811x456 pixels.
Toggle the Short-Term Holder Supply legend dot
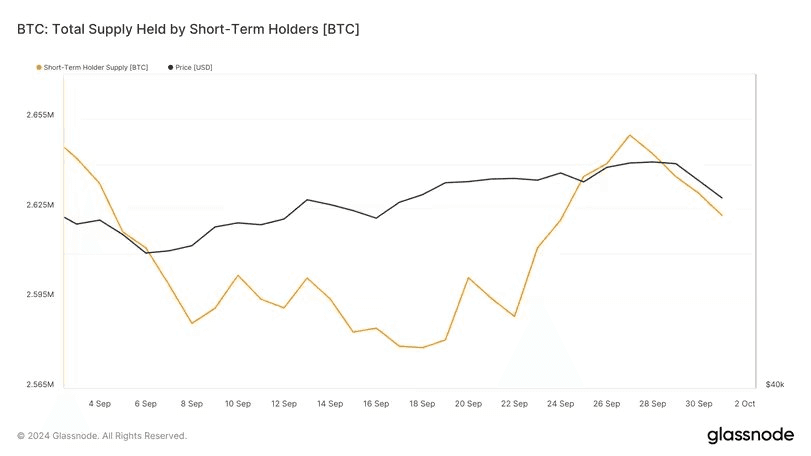click(39, 68)
